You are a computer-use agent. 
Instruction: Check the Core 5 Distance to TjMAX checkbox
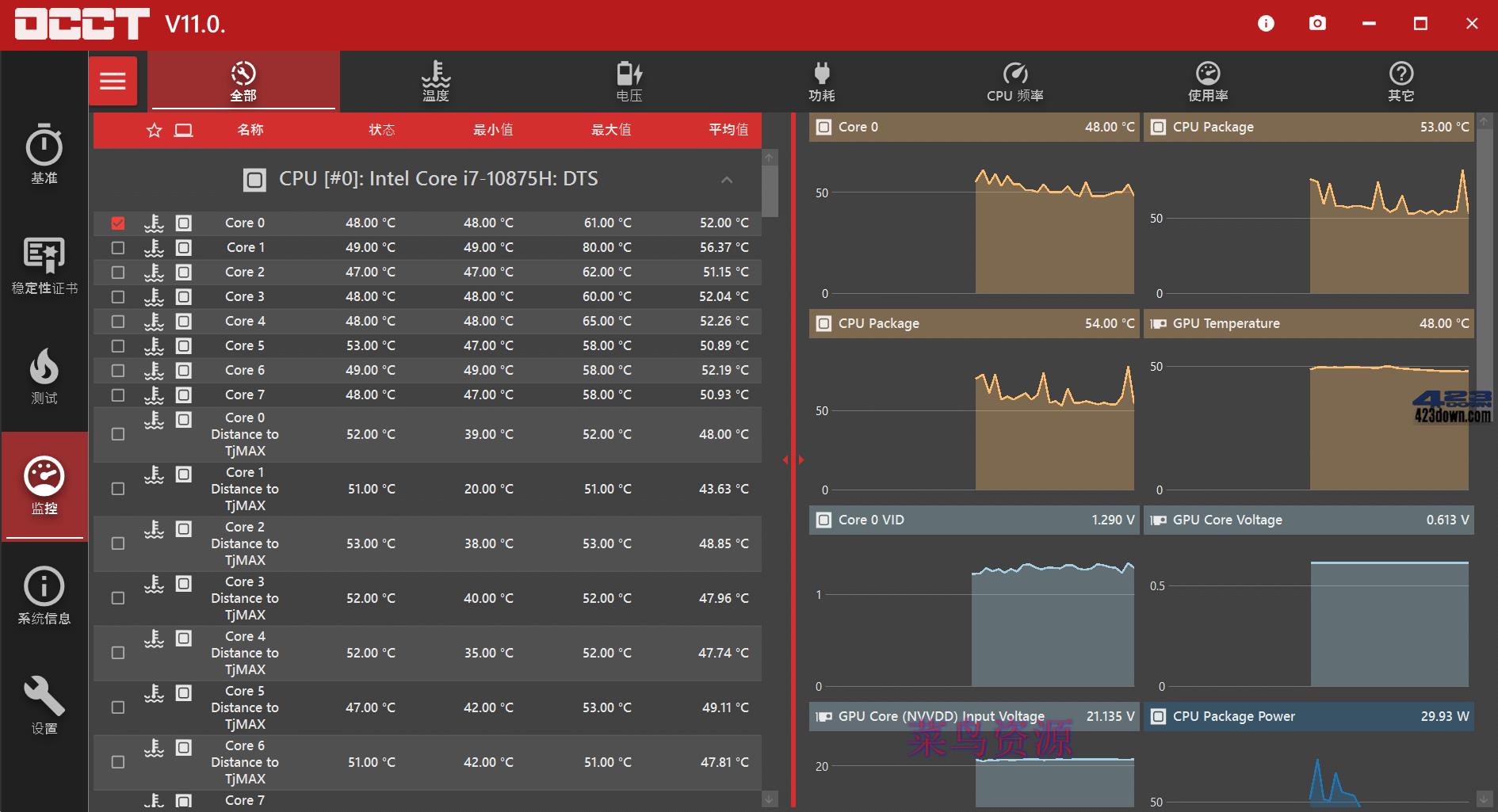(118, 707)
